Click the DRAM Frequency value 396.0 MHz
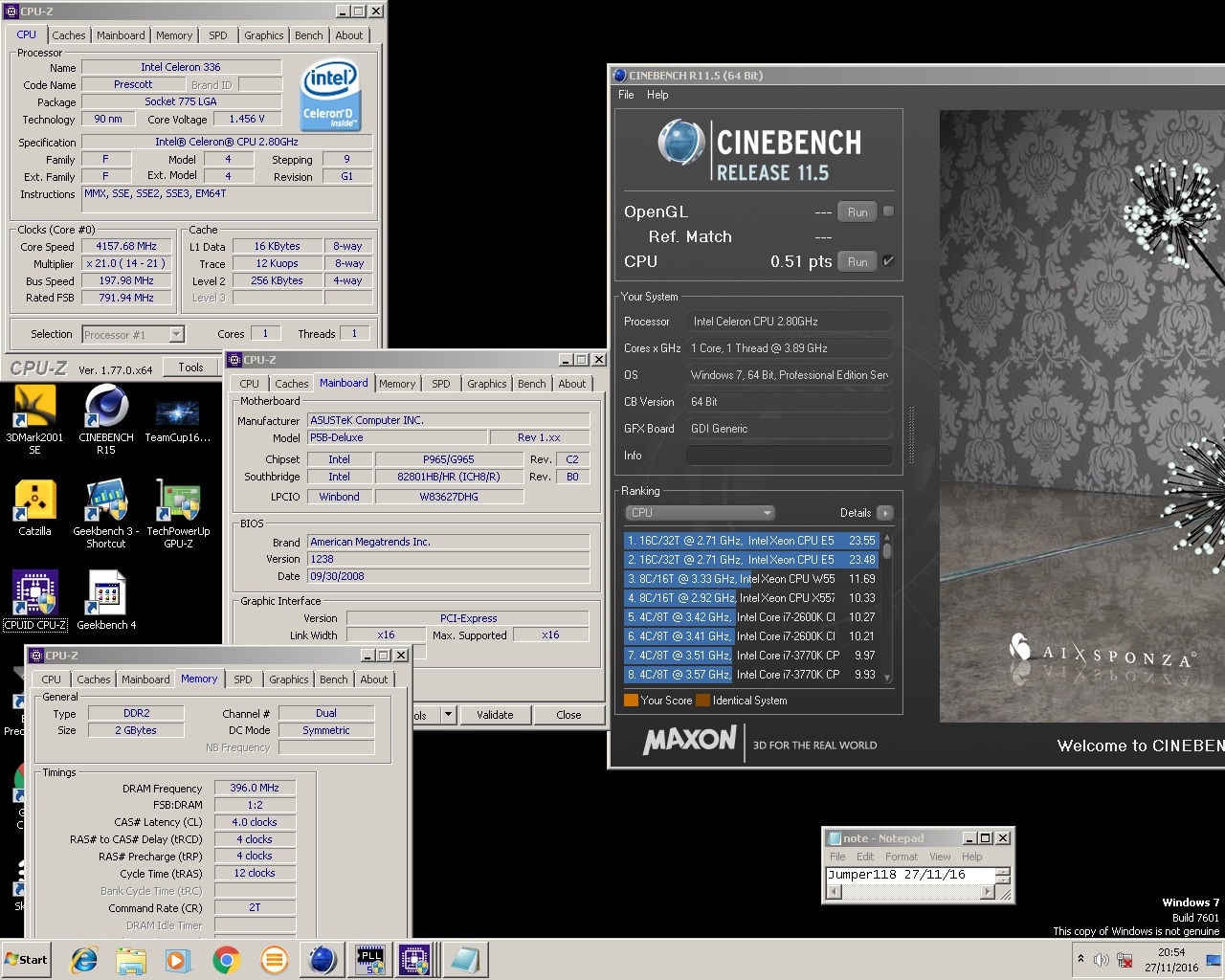 click(x=255, y=788)
